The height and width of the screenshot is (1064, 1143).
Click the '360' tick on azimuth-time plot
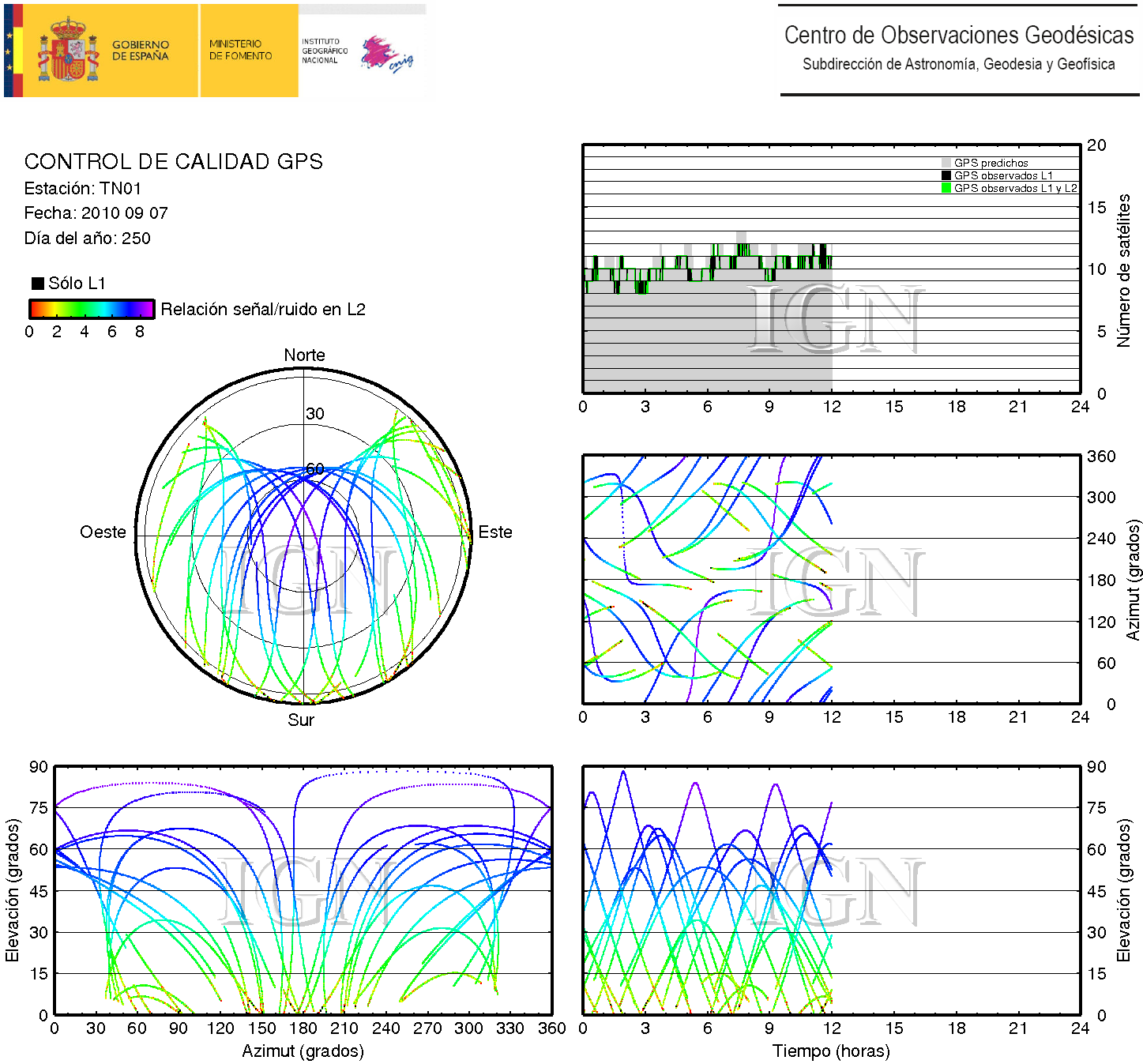(x=1101, y=456)
